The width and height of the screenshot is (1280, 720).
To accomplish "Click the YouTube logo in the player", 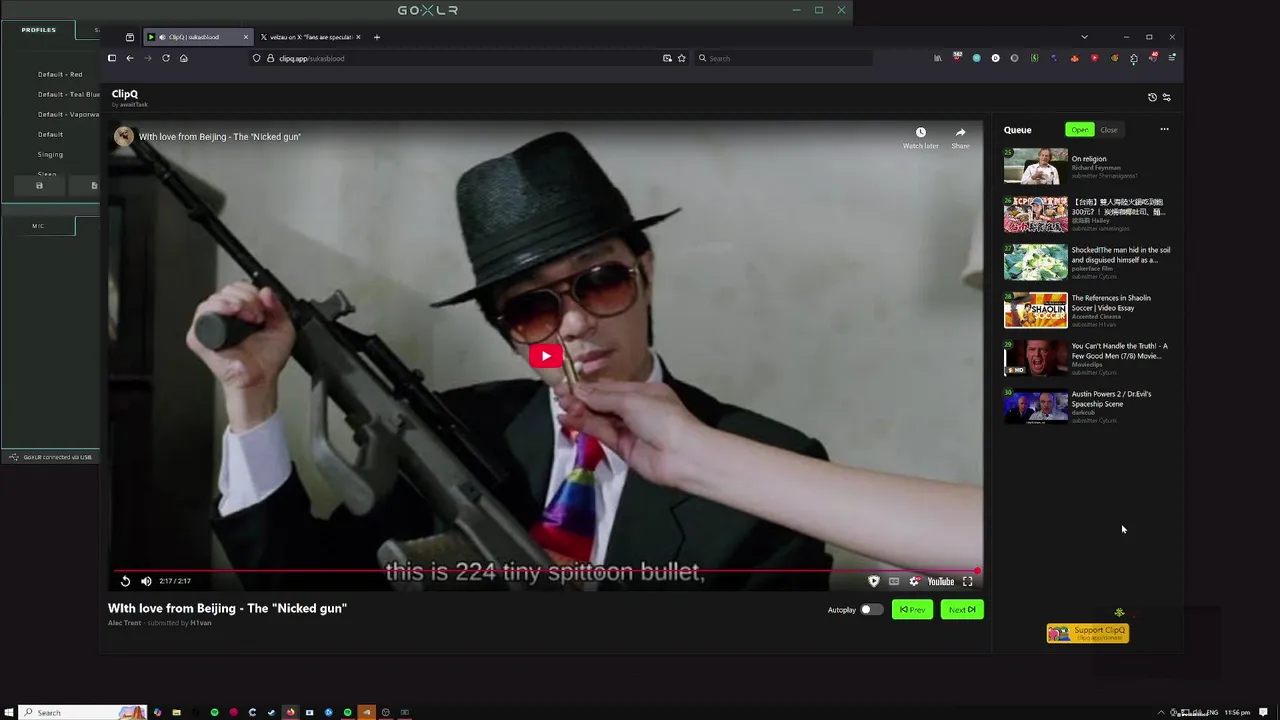I will point(940,581).
